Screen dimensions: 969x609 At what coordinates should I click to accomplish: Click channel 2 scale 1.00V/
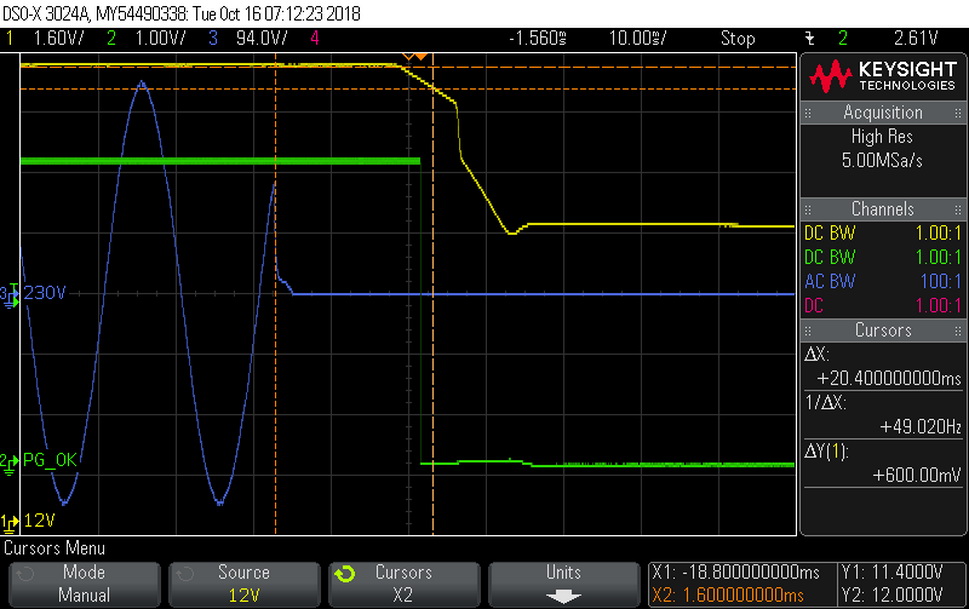(160, 38)
